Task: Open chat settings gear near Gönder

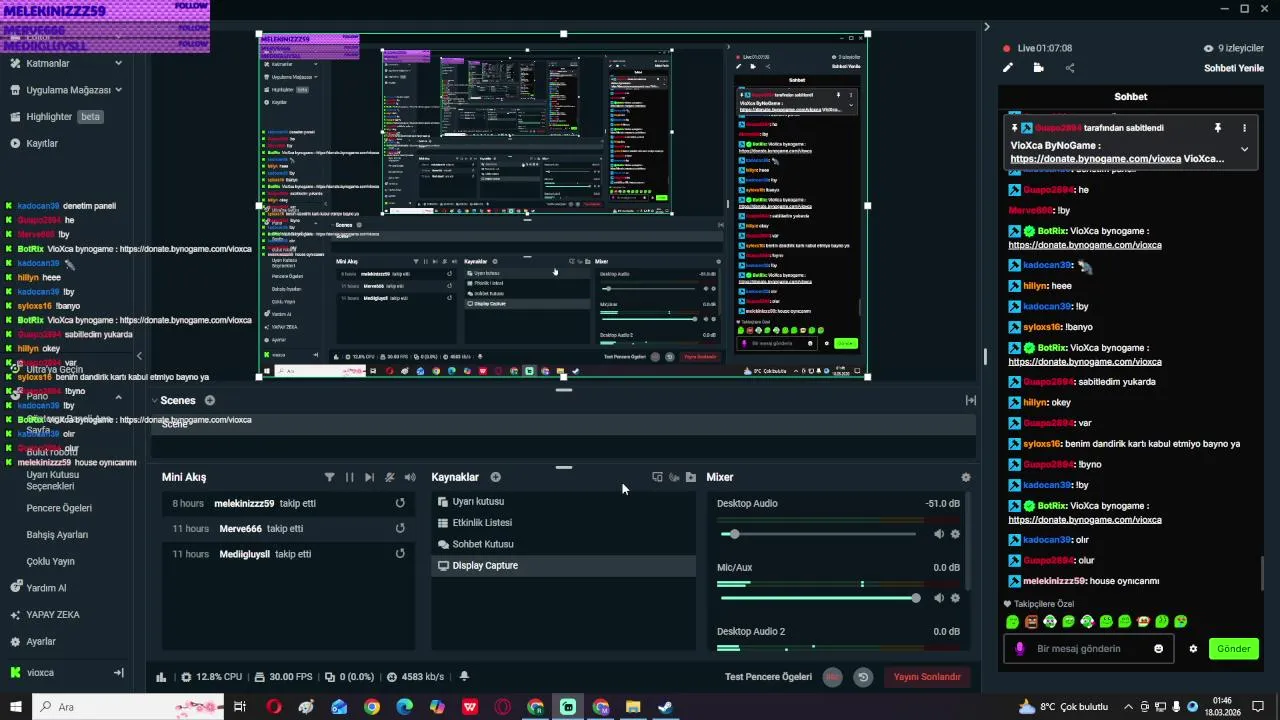Action: tap(1193, 648)
